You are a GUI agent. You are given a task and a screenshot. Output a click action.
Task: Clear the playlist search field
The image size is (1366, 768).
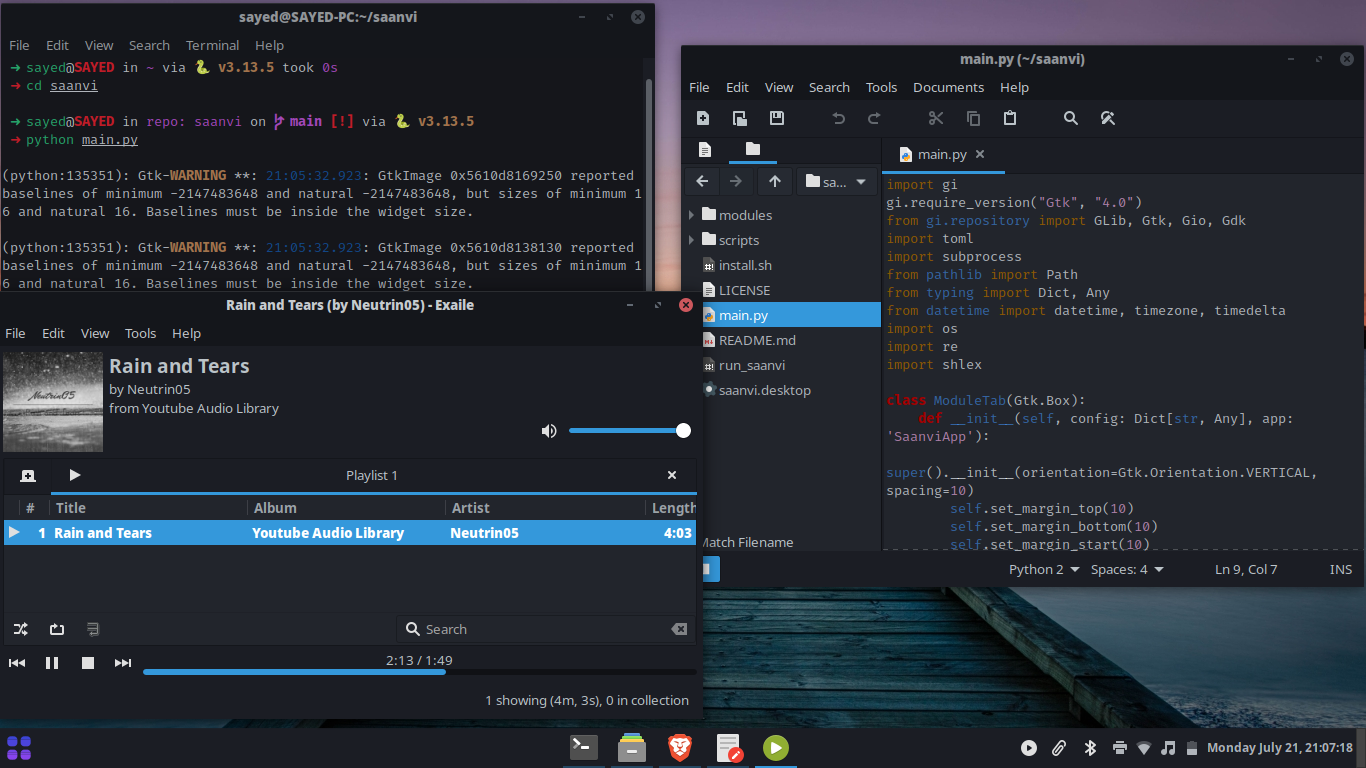(x=679, y=629)
